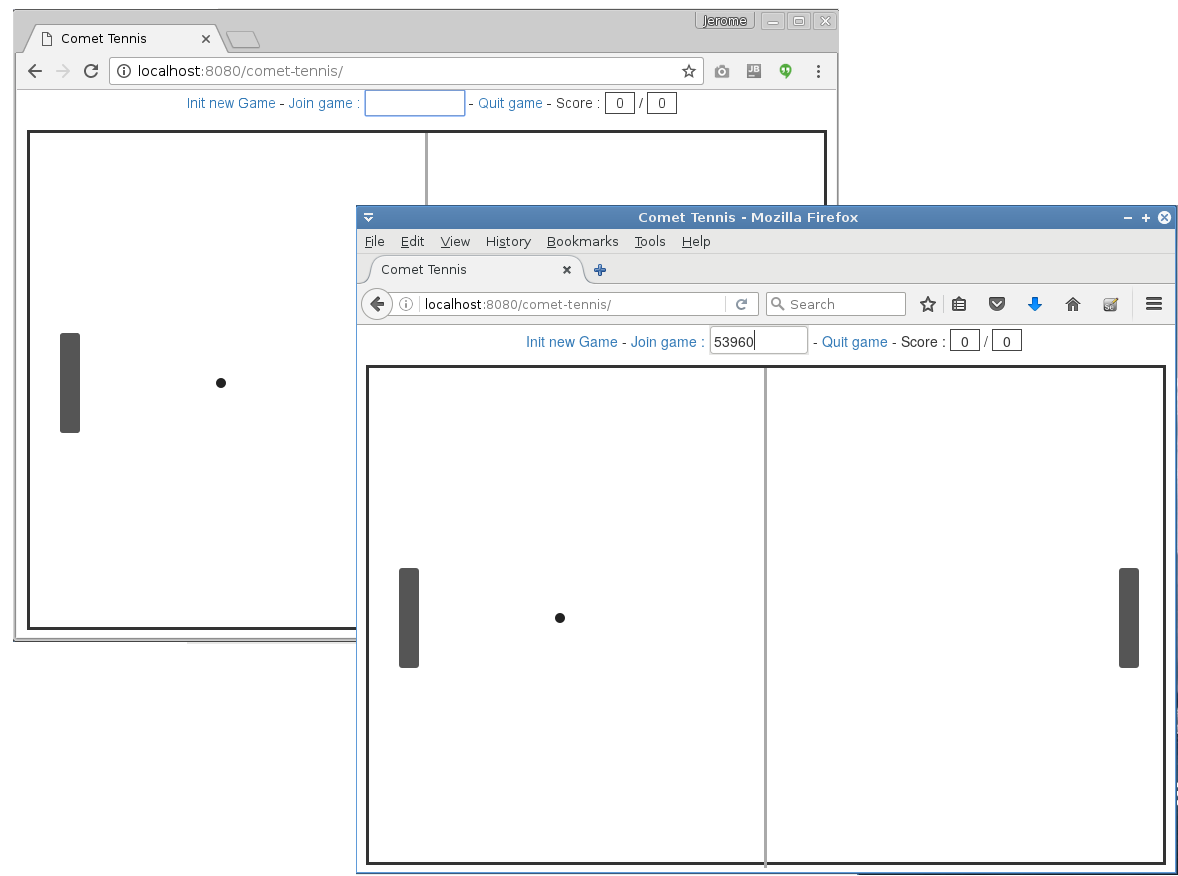Screen dimensions: 1178x876
Task: Show bookmarks list icon in Firefox
Action: 959,304
